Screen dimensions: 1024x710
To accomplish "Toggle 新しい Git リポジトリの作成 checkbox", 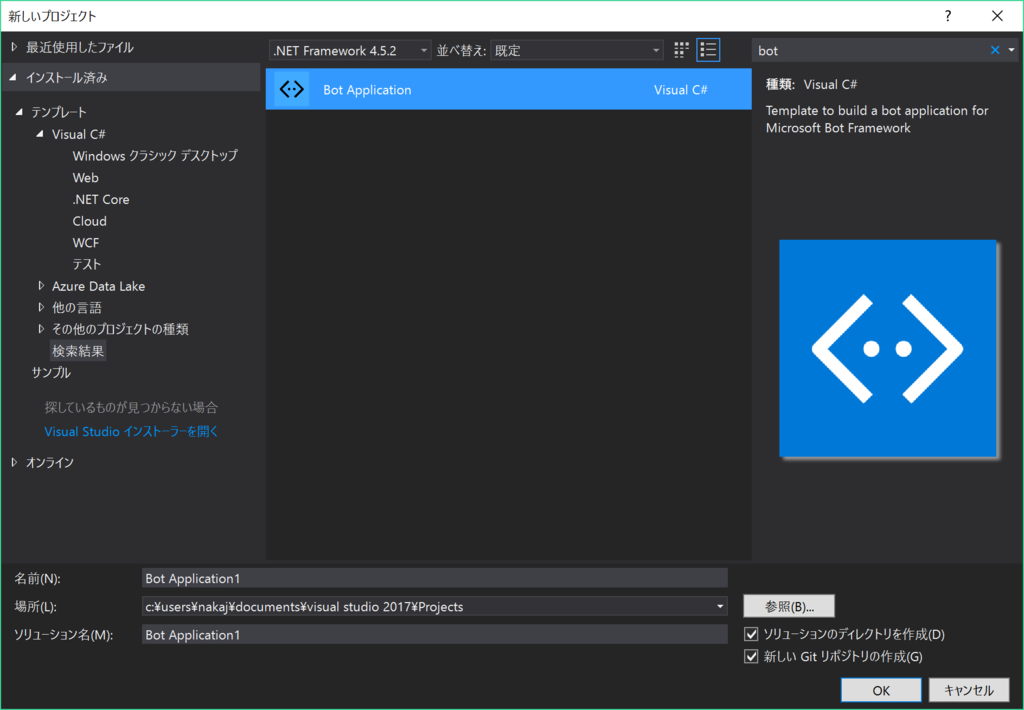I will [x=751, y=656].
